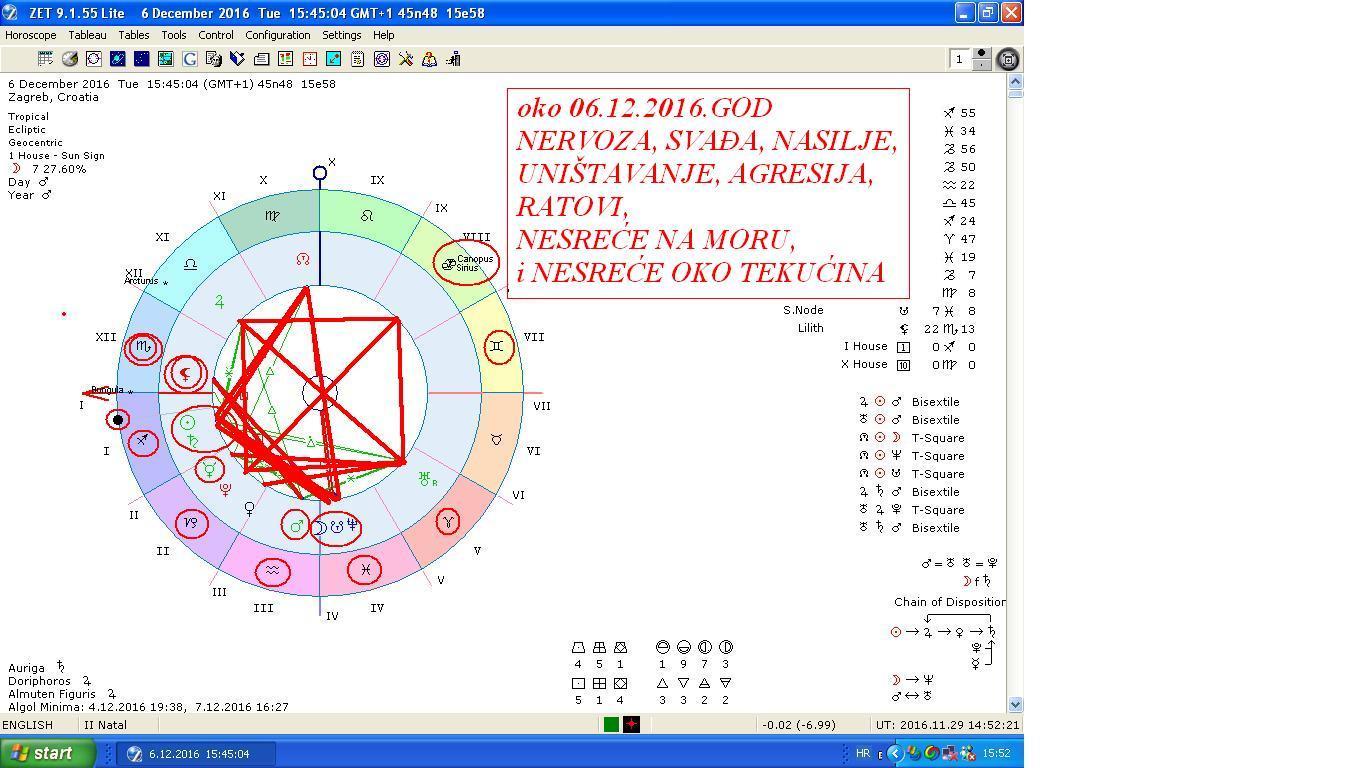The image size is (1365, 768).
Task: Click the exit door icon in toolbar
Action: click(x=453, y=59)
